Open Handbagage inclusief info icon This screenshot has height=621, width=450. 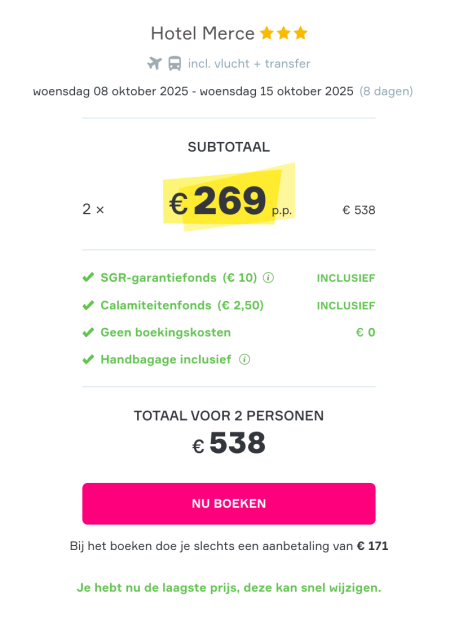point(245,359)
